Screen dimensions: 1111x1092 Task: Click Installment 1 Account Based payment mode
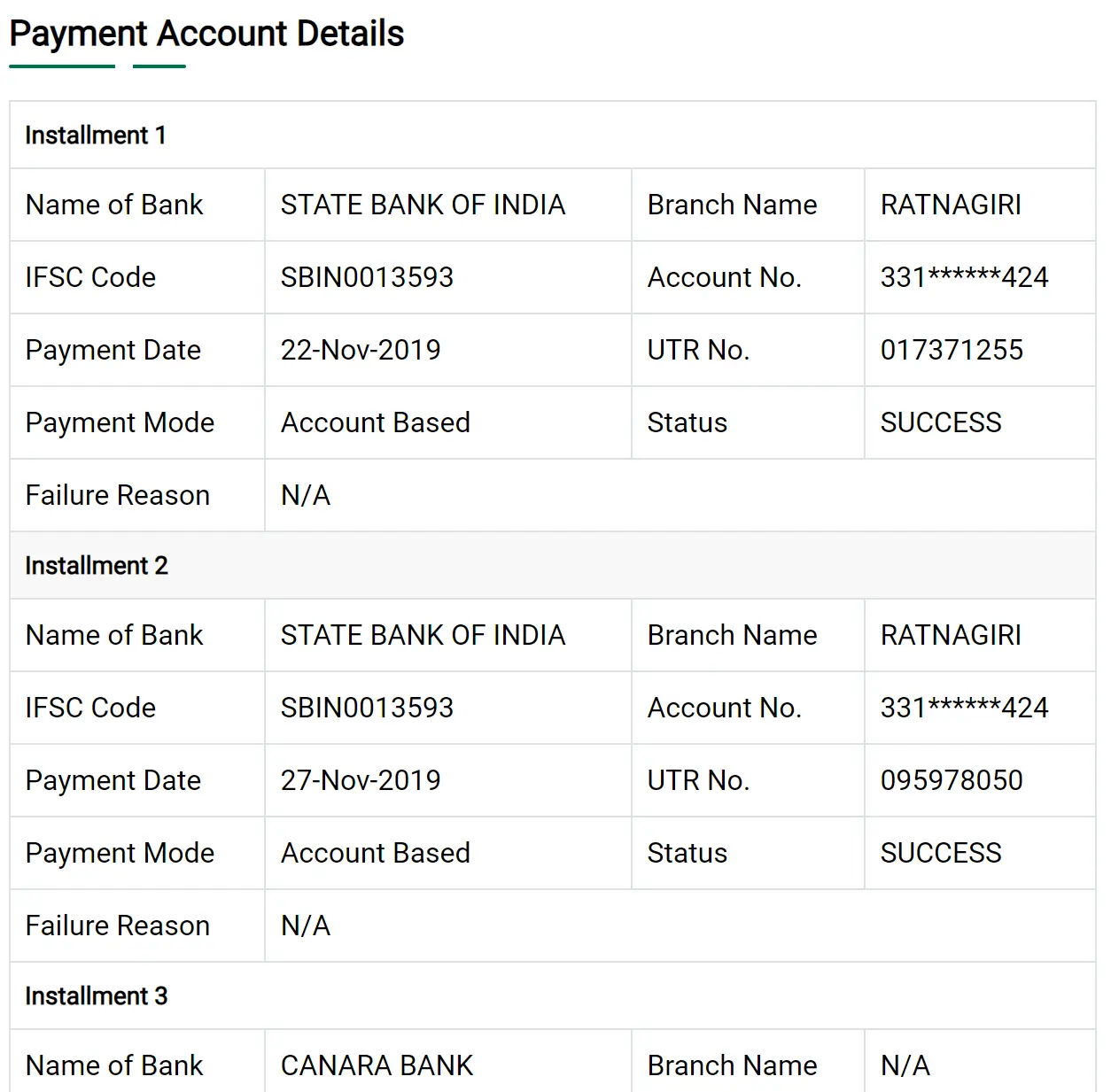pyautogui.click(x=376, y=422)
